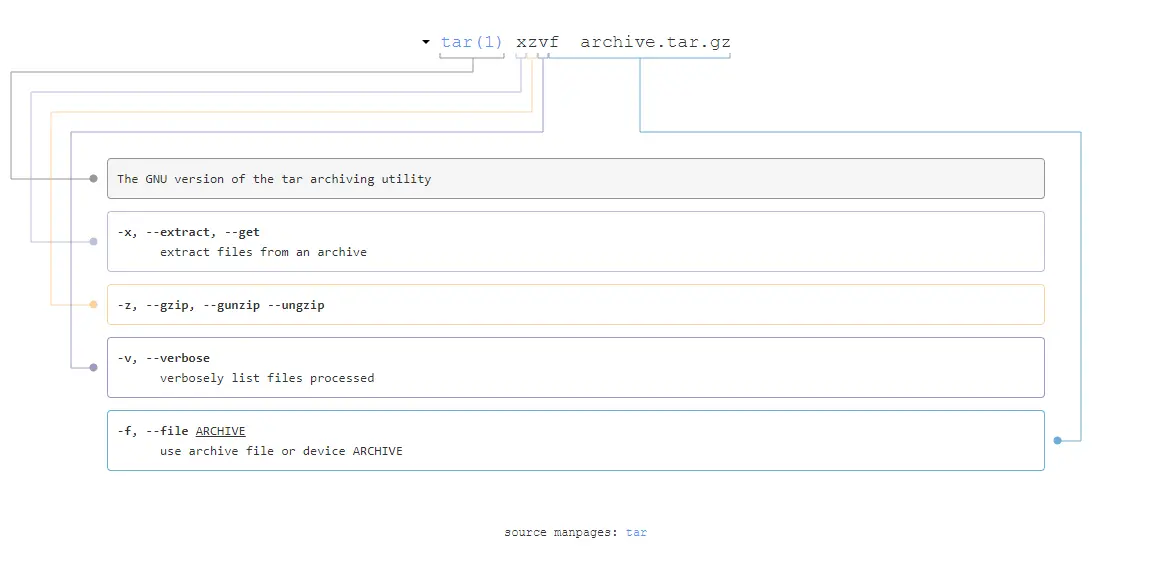Click 'extract files from an archive' text

263,252
